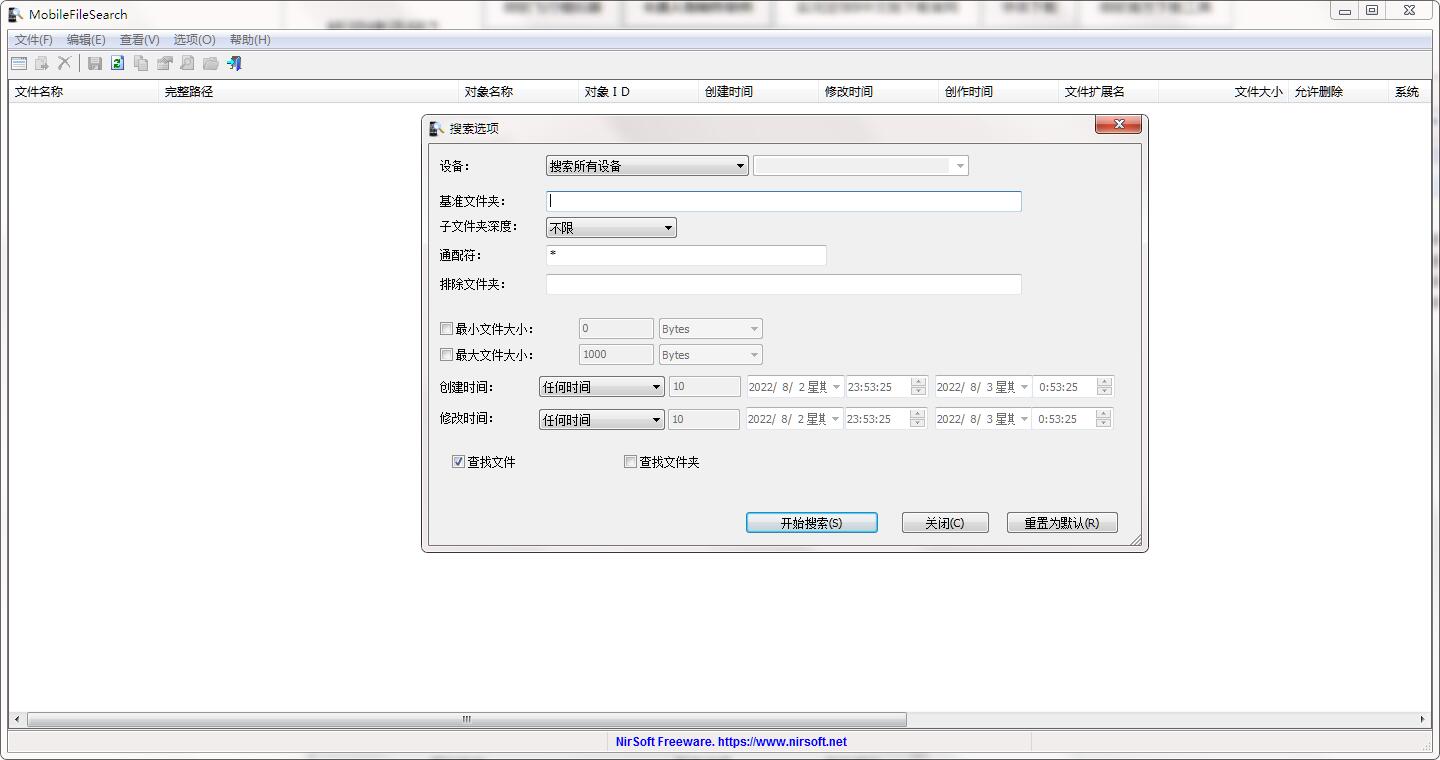Sort by the 创作时间 column header
1440x760 pixels.
(x=999, y=91)
